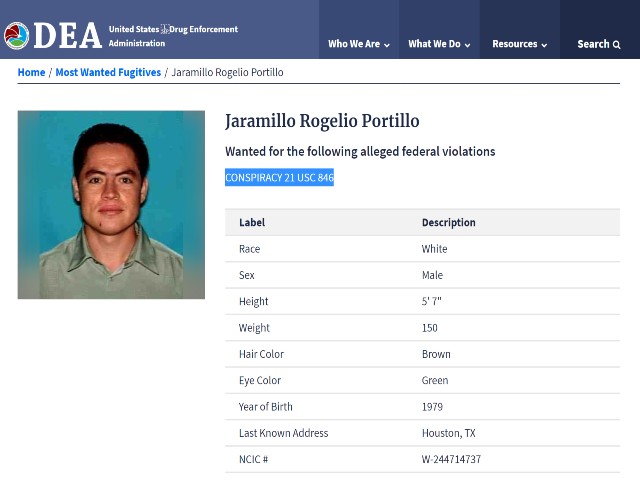The width and height of the screenshot is (640, 480).
Task: Click the Jaramillo Rogelio Portillo heading
Action: click(x=322, y=121)
